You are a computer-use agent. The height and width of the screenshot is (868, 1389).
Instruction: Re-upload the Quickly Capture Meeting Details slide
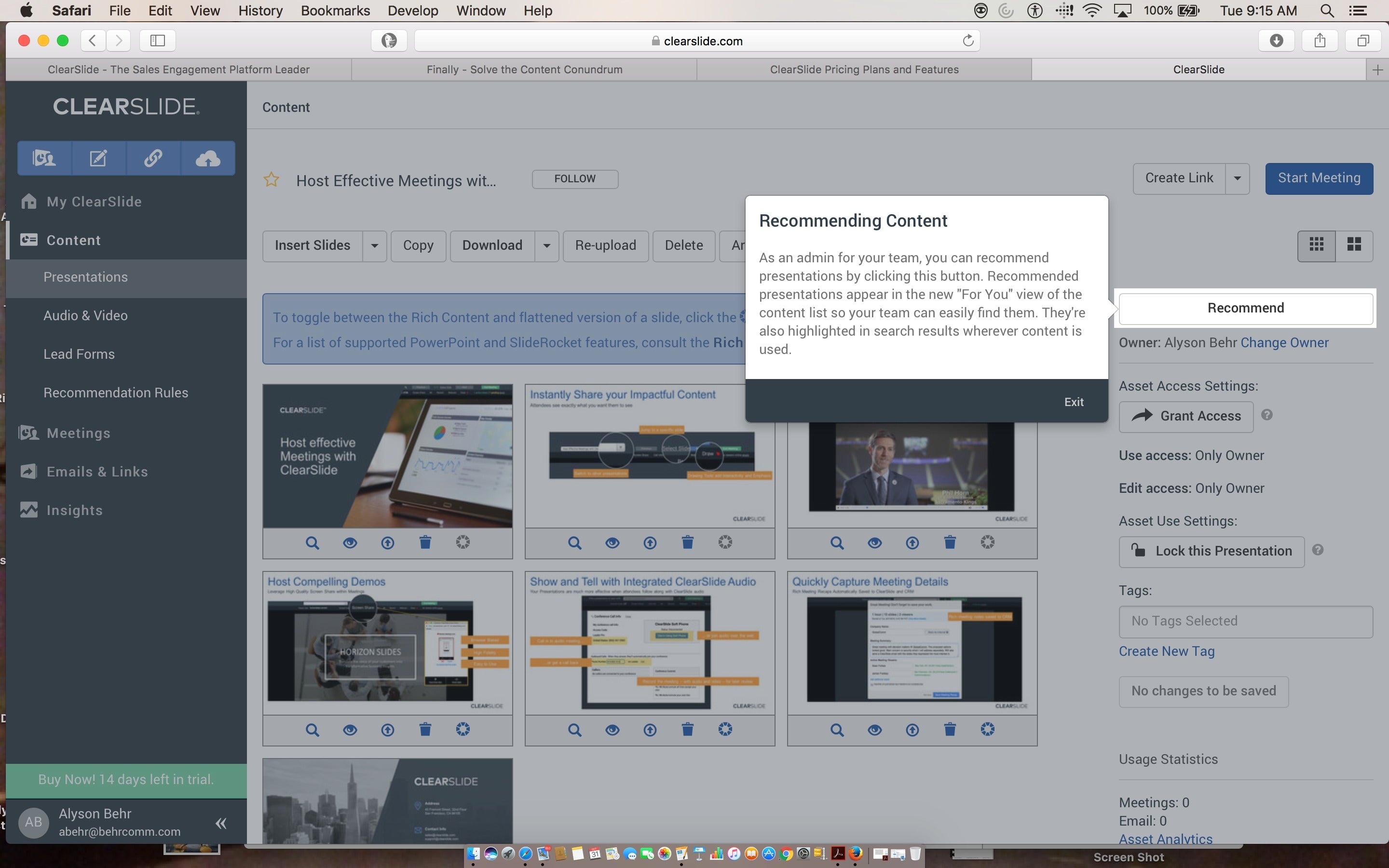pos(912,730)
